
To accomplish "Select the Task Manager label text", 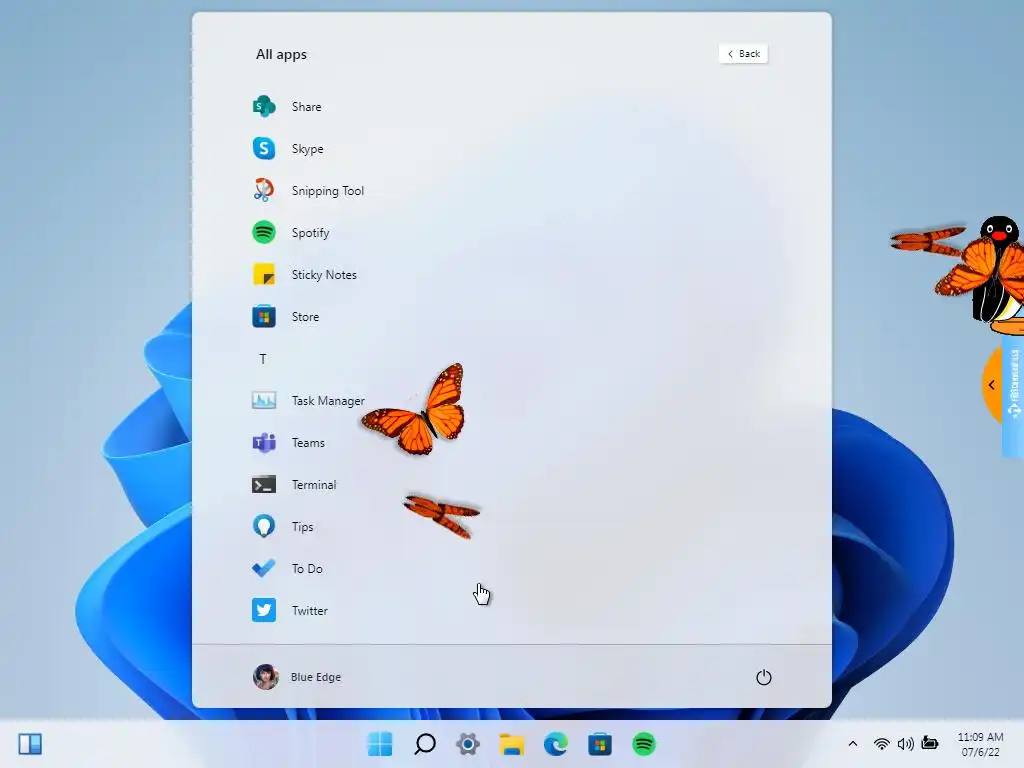I will pos(328,400).
